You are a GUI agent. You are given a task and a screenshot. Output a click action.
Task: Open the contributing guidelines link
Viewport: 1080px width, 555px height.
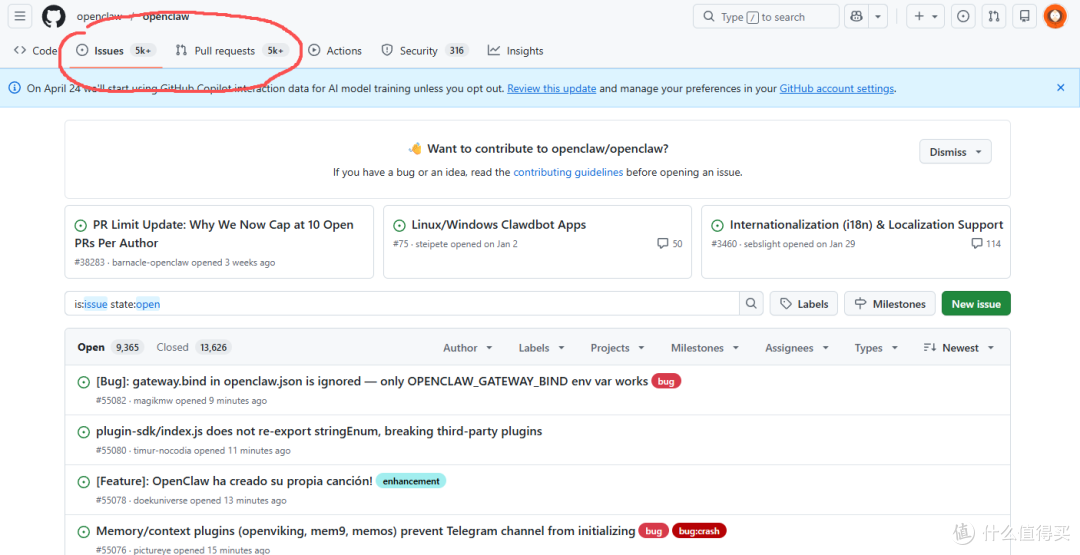coord(568,172)
